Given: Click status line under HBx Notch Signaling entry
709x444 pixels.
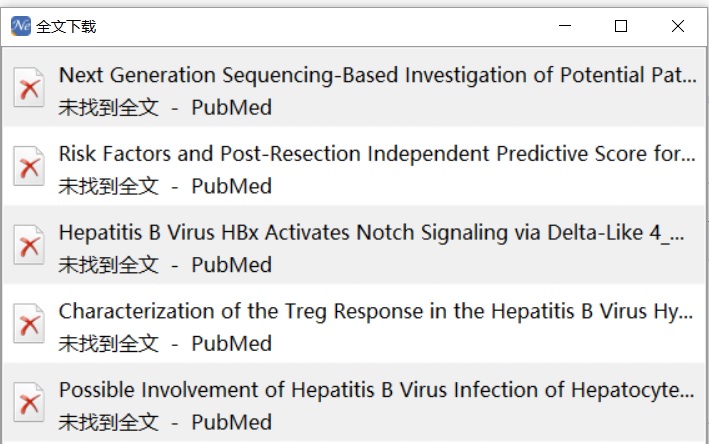Looking at the screenshot, I should [x=165, y=265].
